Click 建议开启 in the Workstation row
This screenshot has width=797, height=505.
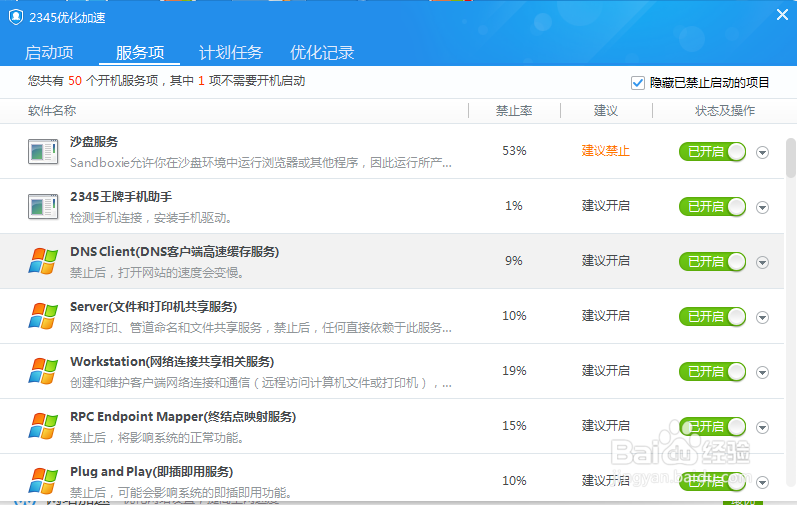(x=605, y=371)
